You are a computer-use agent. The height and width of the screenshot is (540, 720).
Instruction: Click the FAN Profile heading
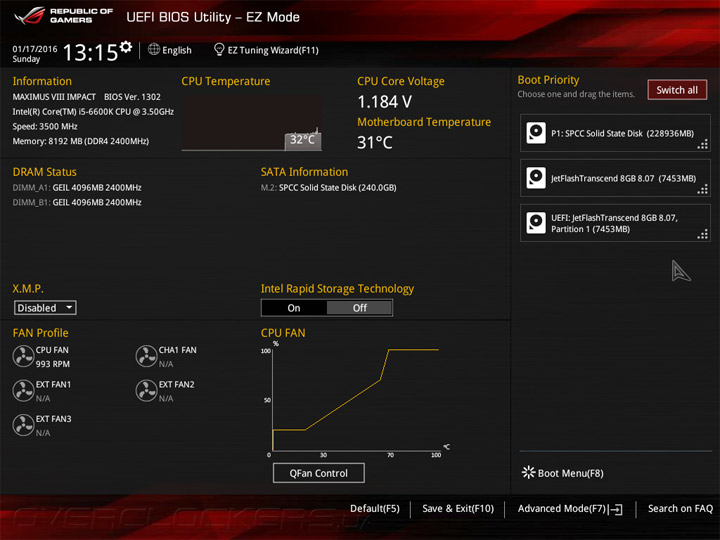point(40,333)
